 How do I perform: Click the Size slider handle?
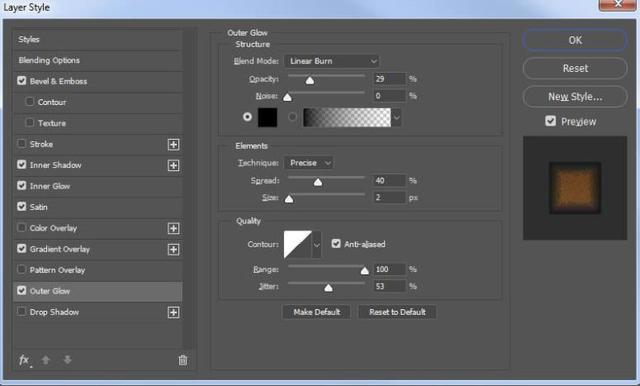[289, 199]
